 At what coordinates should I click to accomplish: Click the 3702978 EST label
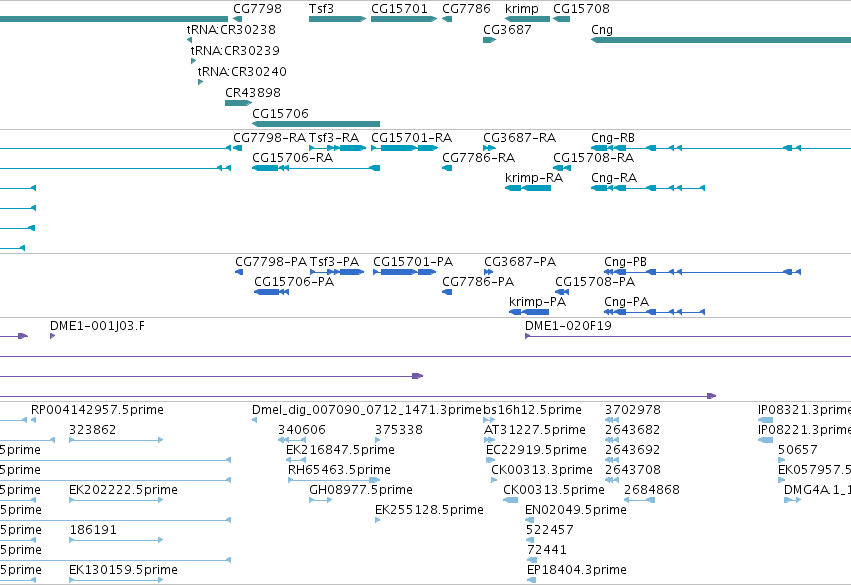633,410
